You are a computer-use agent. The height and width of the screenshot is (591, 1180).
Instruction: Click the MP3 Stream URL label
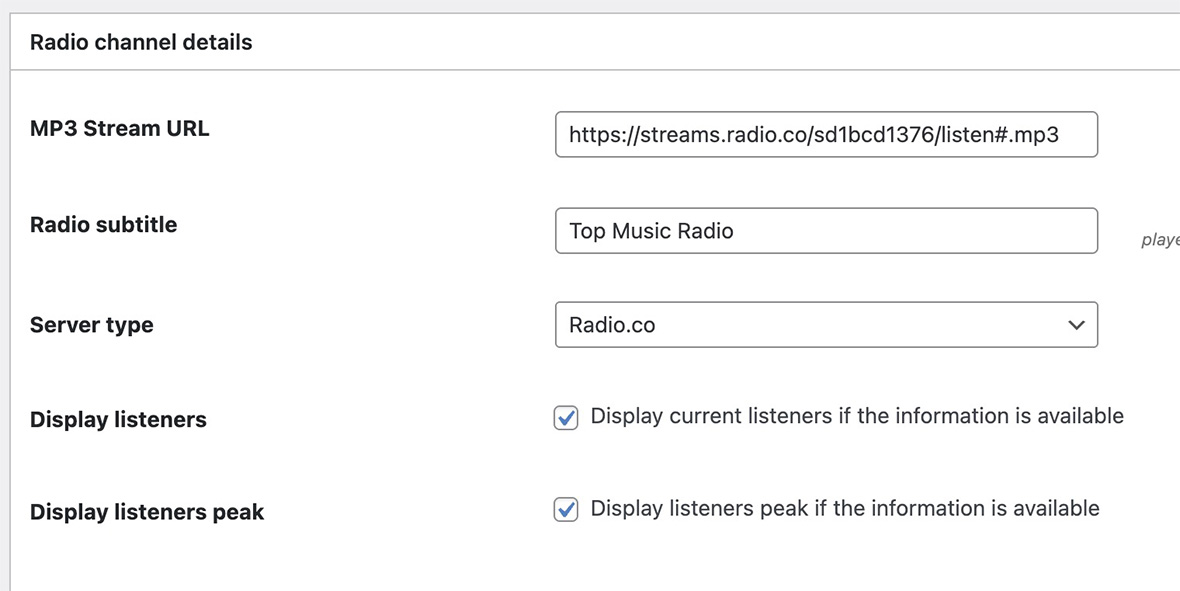point(120,128)
